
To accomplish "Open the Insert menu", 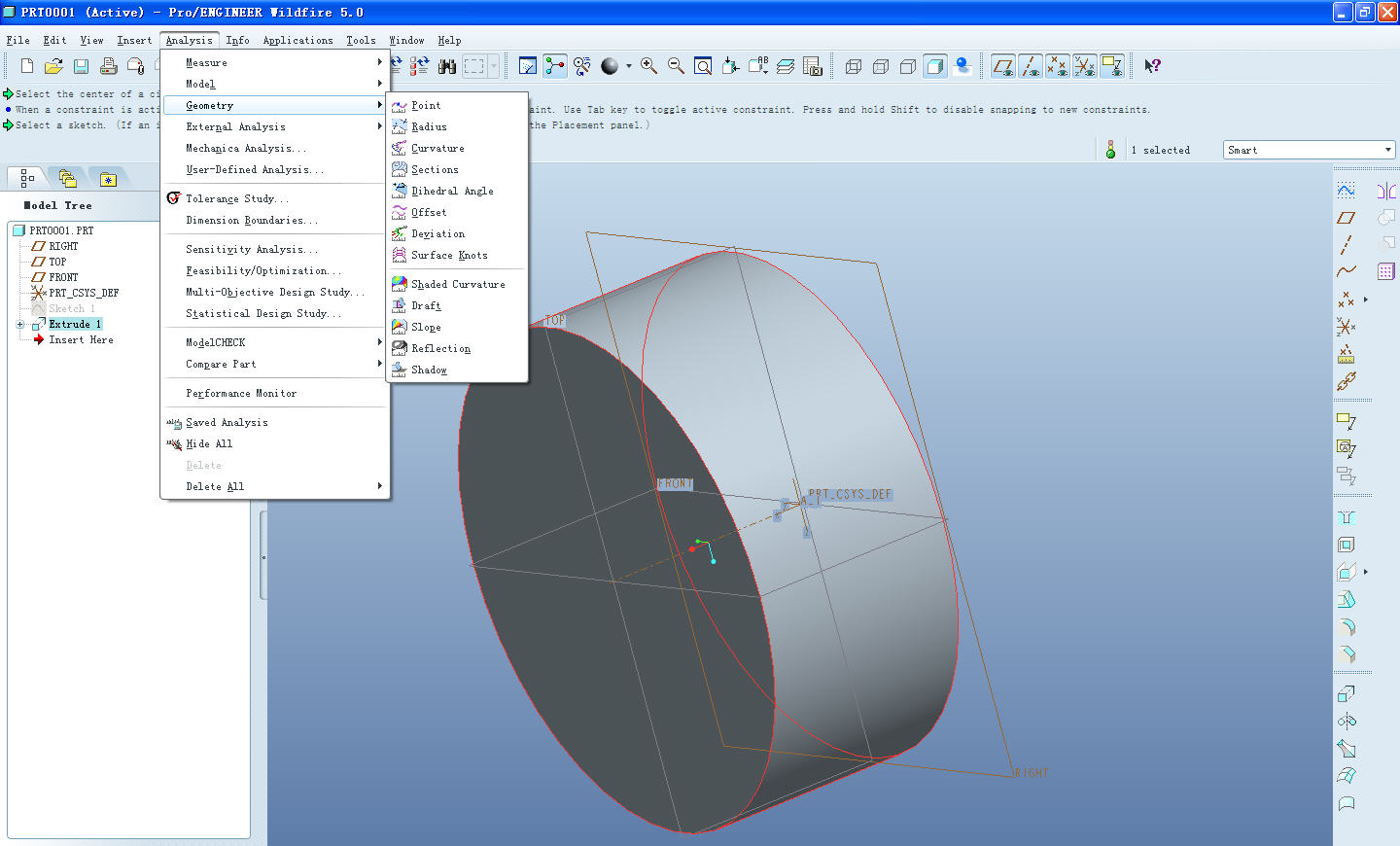I will click(x=134, y=40).
